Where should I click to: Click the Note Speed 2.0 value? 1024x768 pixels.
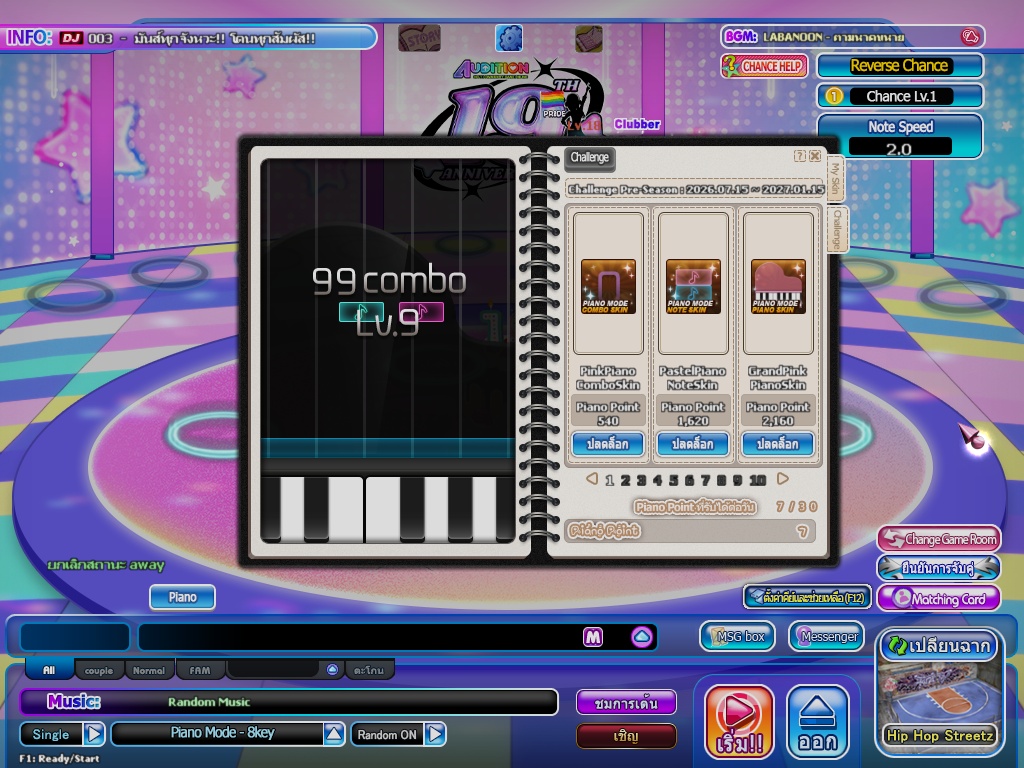click(899, 148)
